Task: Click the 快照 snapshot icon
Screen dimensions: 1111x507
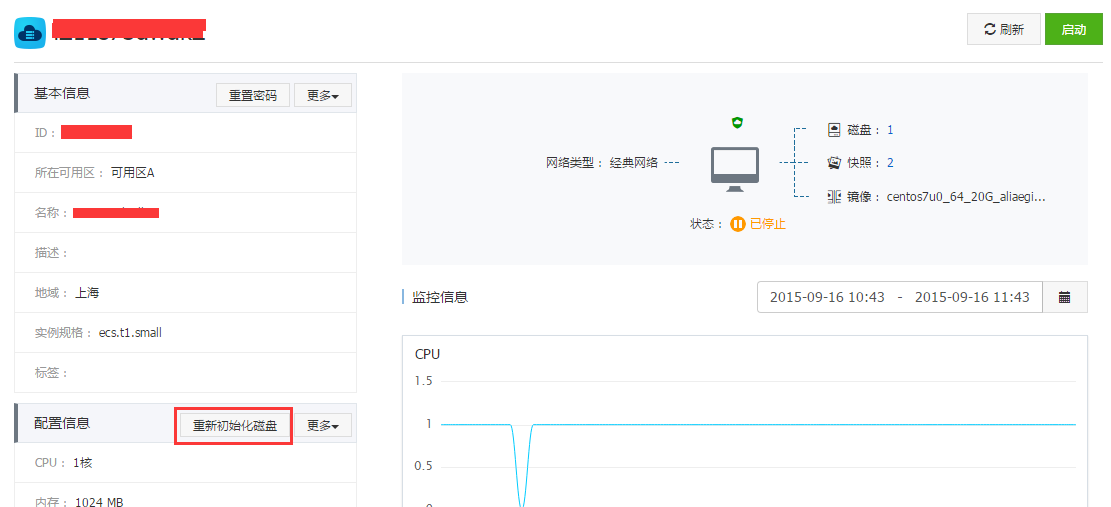Action: tap(834, 163)
